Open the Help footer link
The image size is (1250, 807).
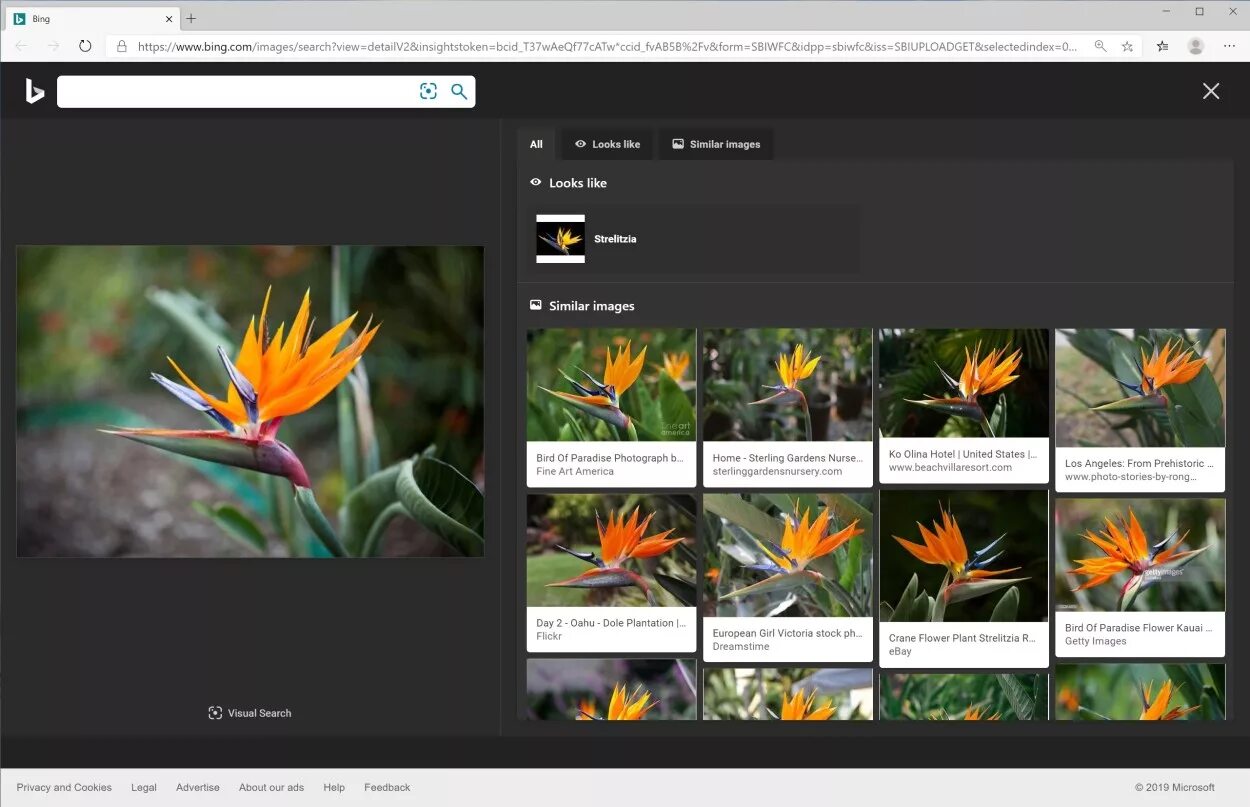334,787
